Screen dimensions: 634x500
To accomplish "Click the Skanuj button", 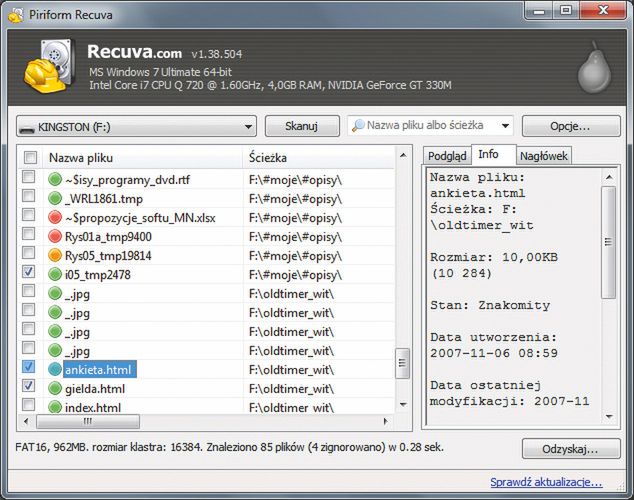I will coord(302,126).
